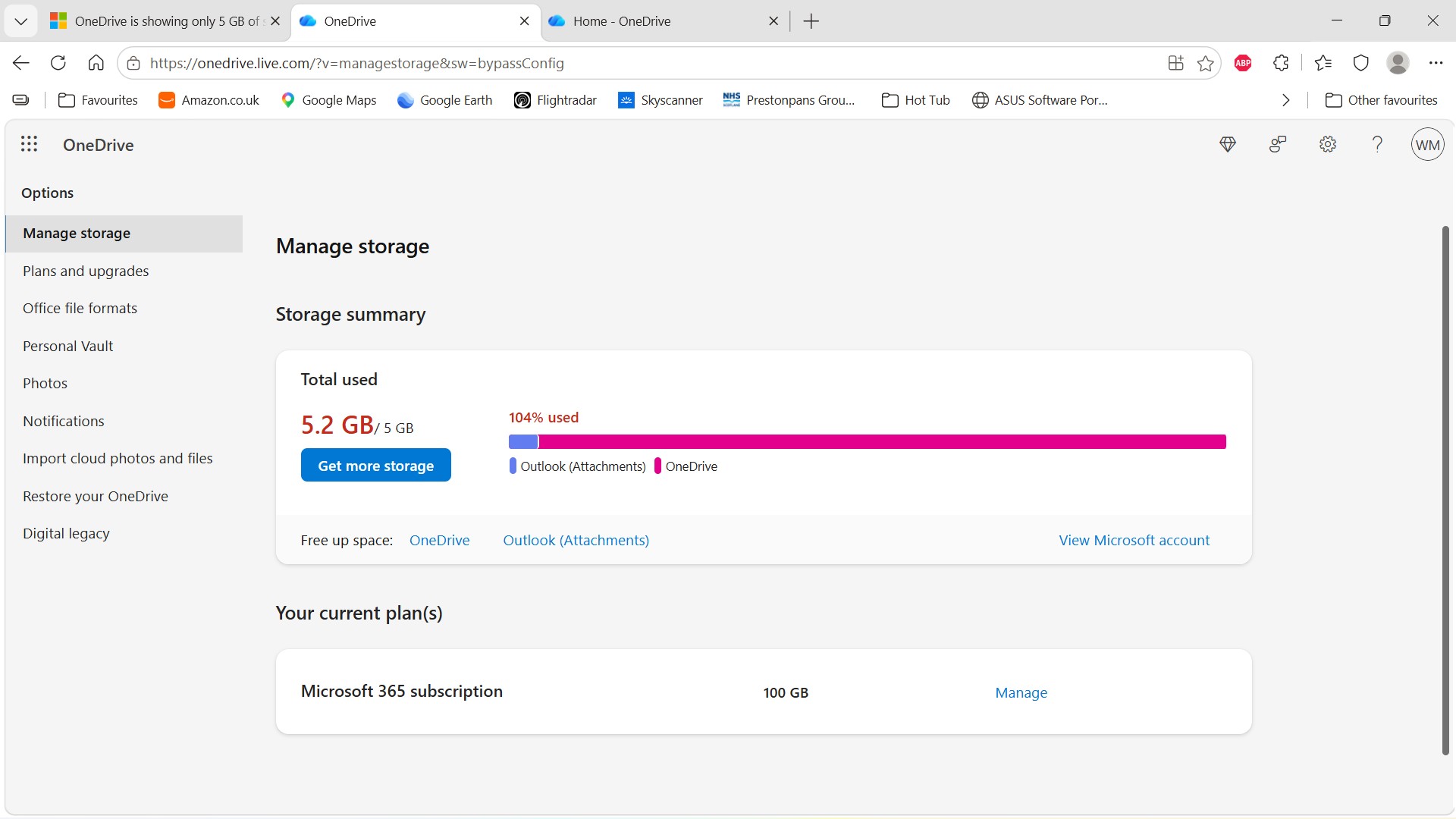
Task: Manage the Microsoft 365 subscription
Action: 1021,692
